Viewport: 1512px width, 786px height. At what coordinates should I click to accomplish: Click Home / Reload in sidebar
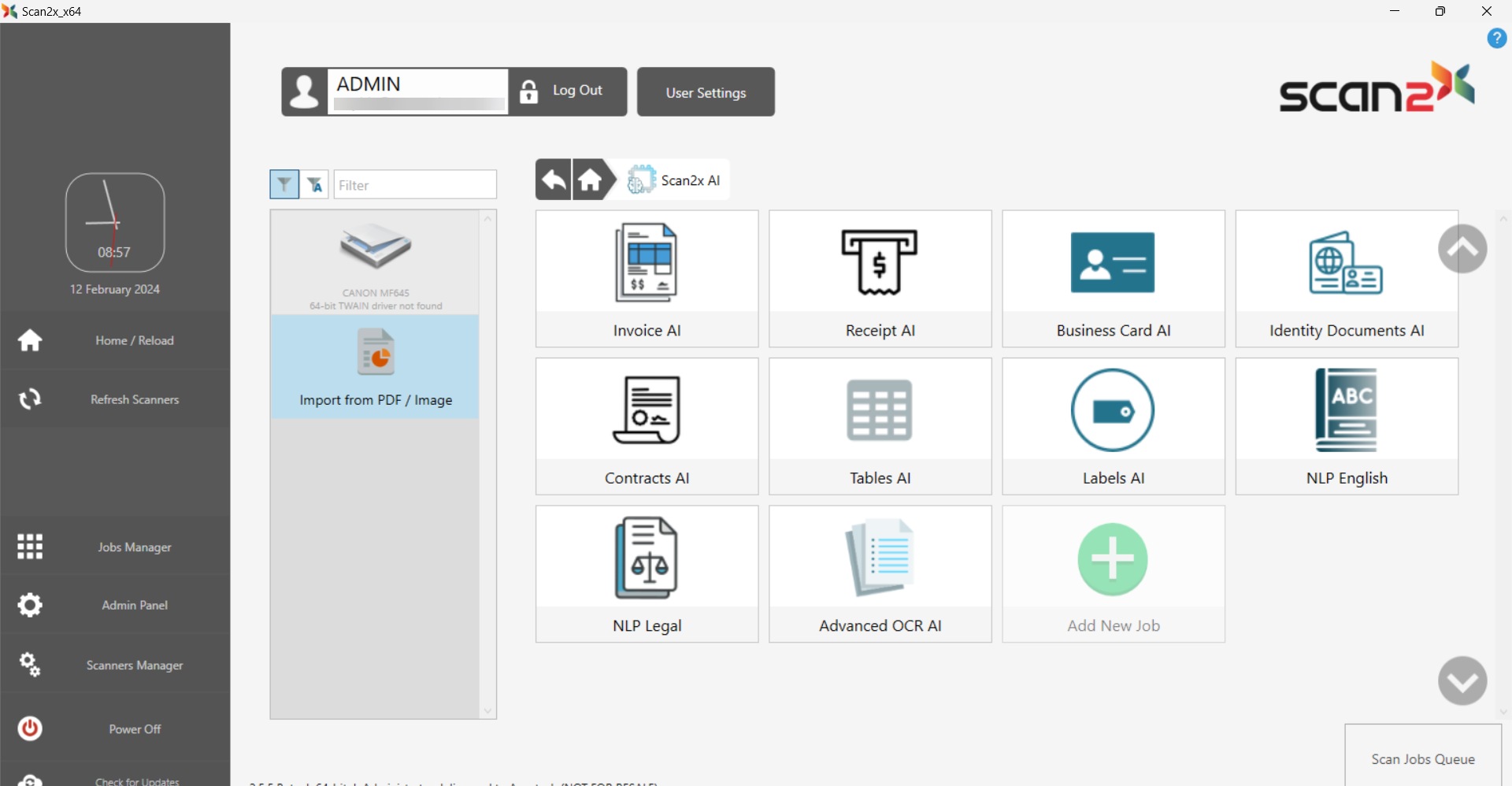(x=115, y=340)
